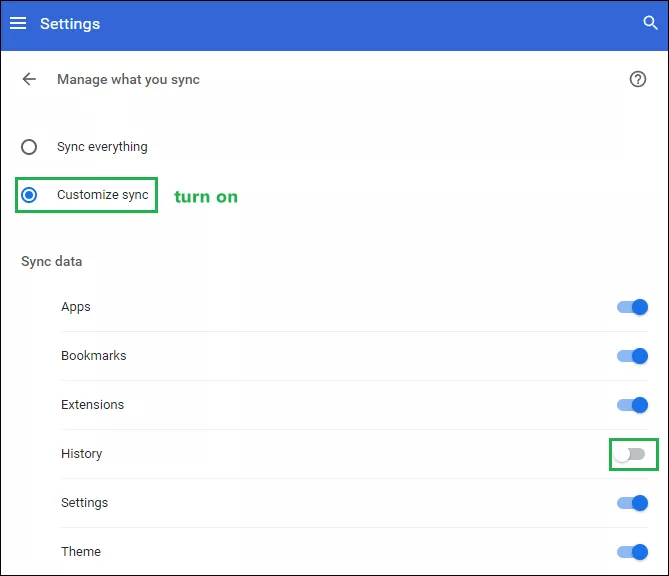Click the Theme row label
The image size is (669, 576).
pyautogui.click(x=81, y=551)
